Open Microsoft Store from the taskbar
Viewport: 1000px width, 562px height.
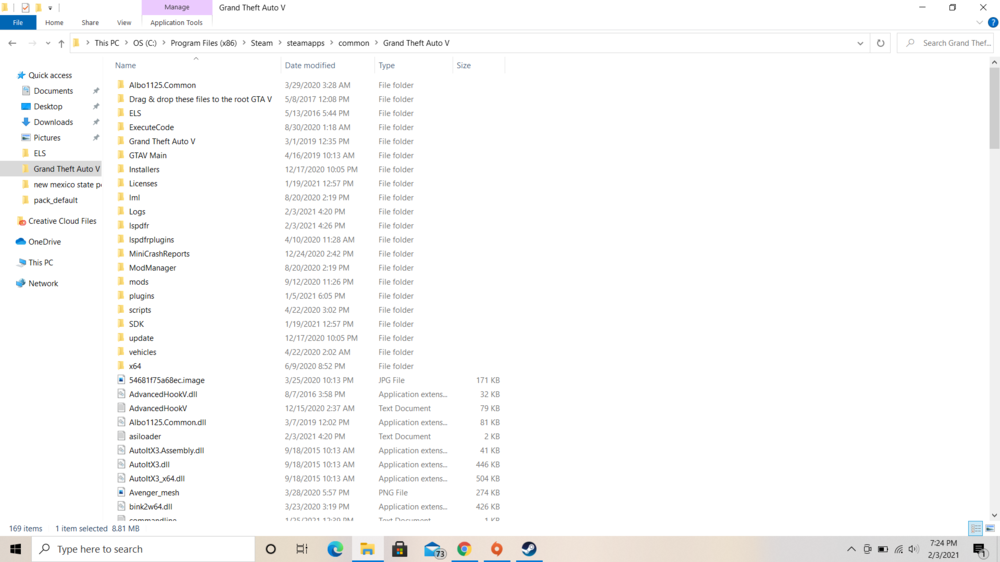399,549
